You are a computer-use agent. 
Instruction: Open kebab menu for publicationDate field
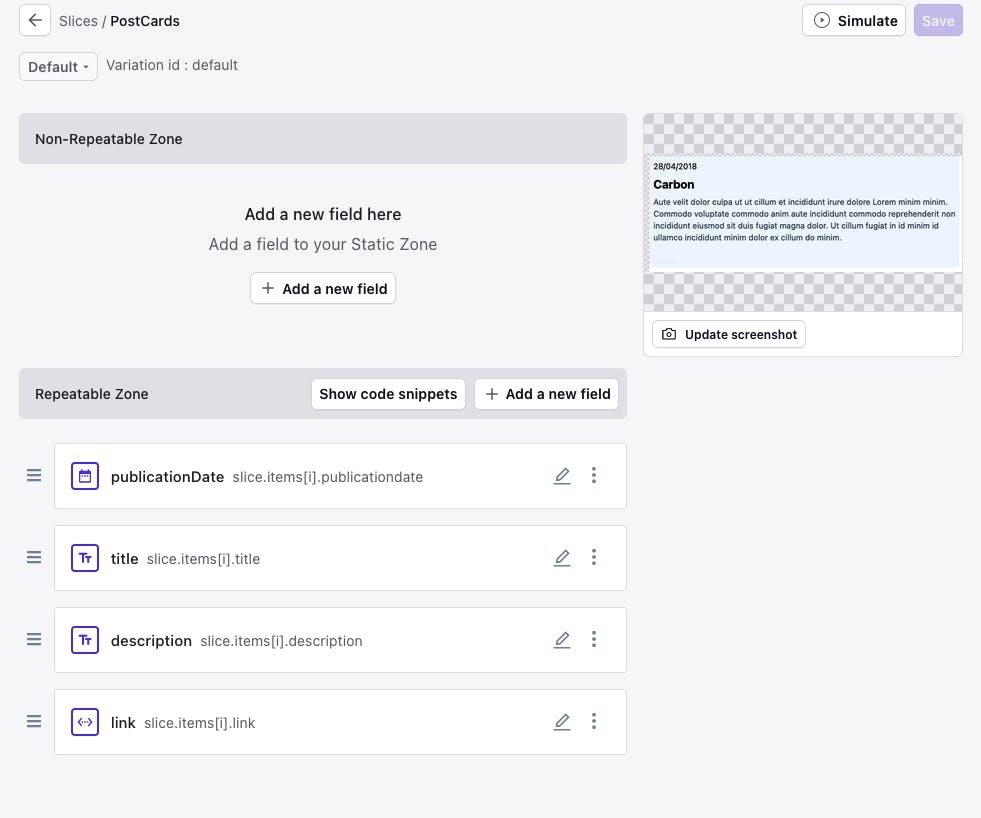pos(594,476)
